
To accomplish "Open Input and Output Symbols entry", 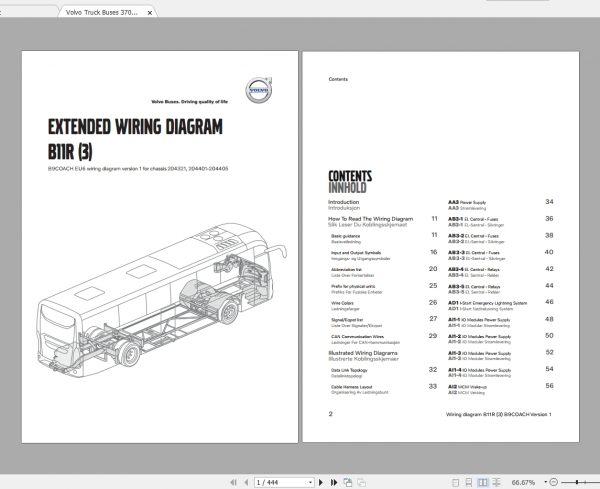I will point(356,253).
